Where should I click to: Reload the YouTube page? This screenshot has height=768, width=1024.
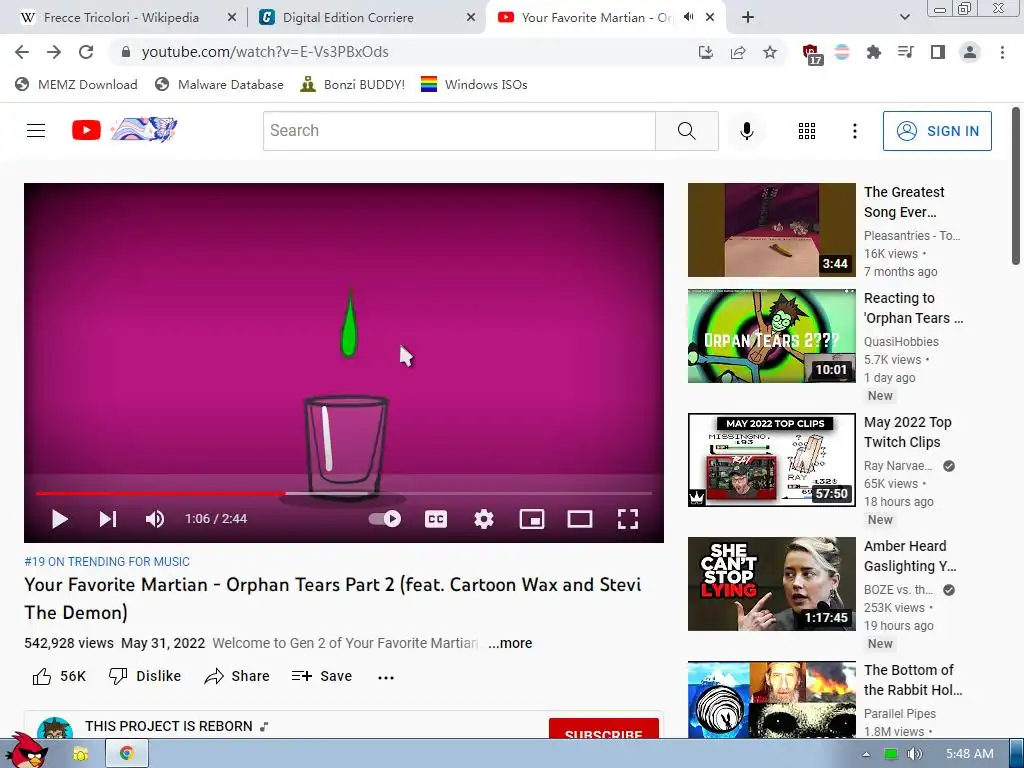tap(86, 52)
